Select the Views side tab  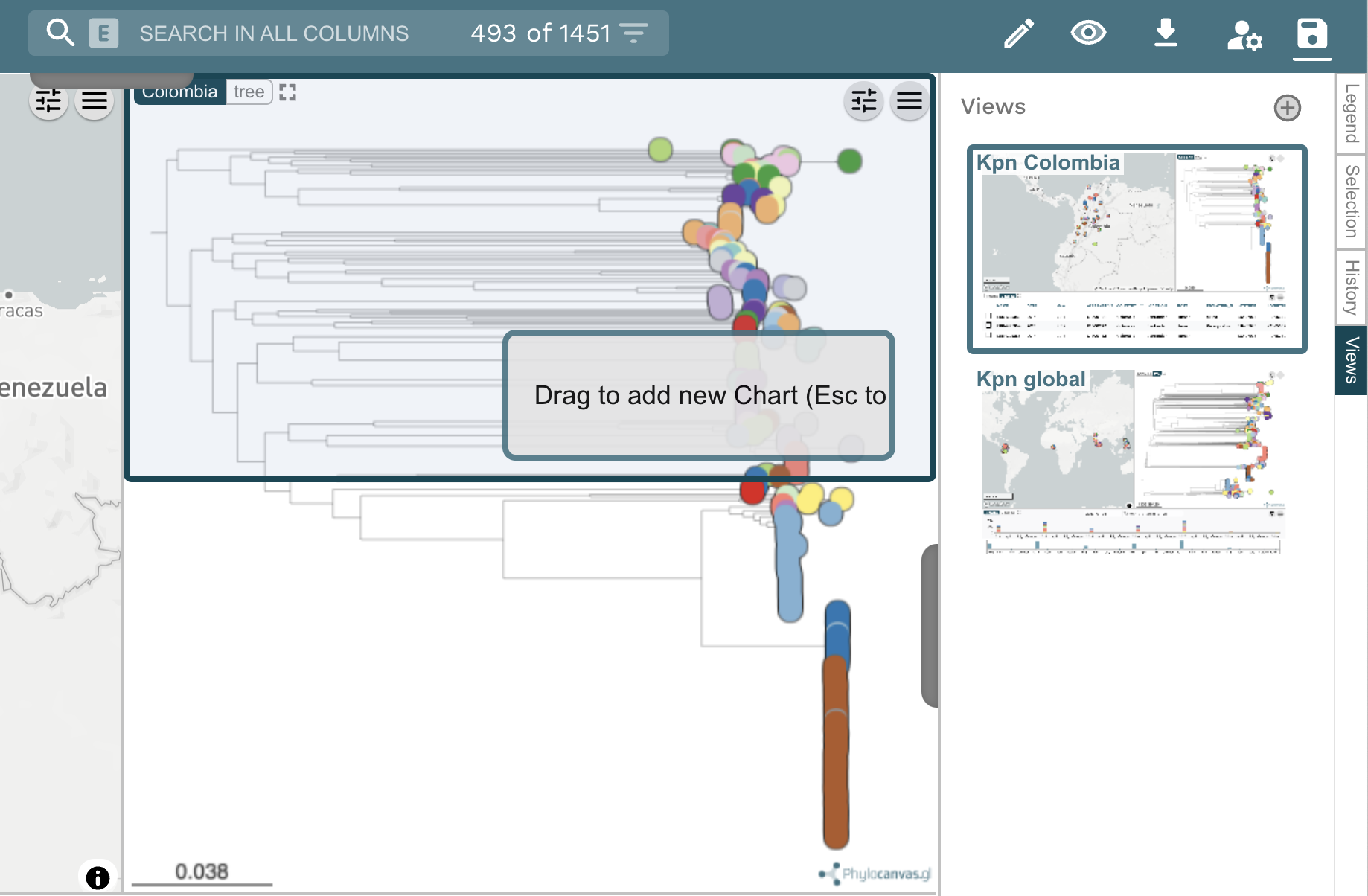pyautogui.click(x=1352, y=360)
